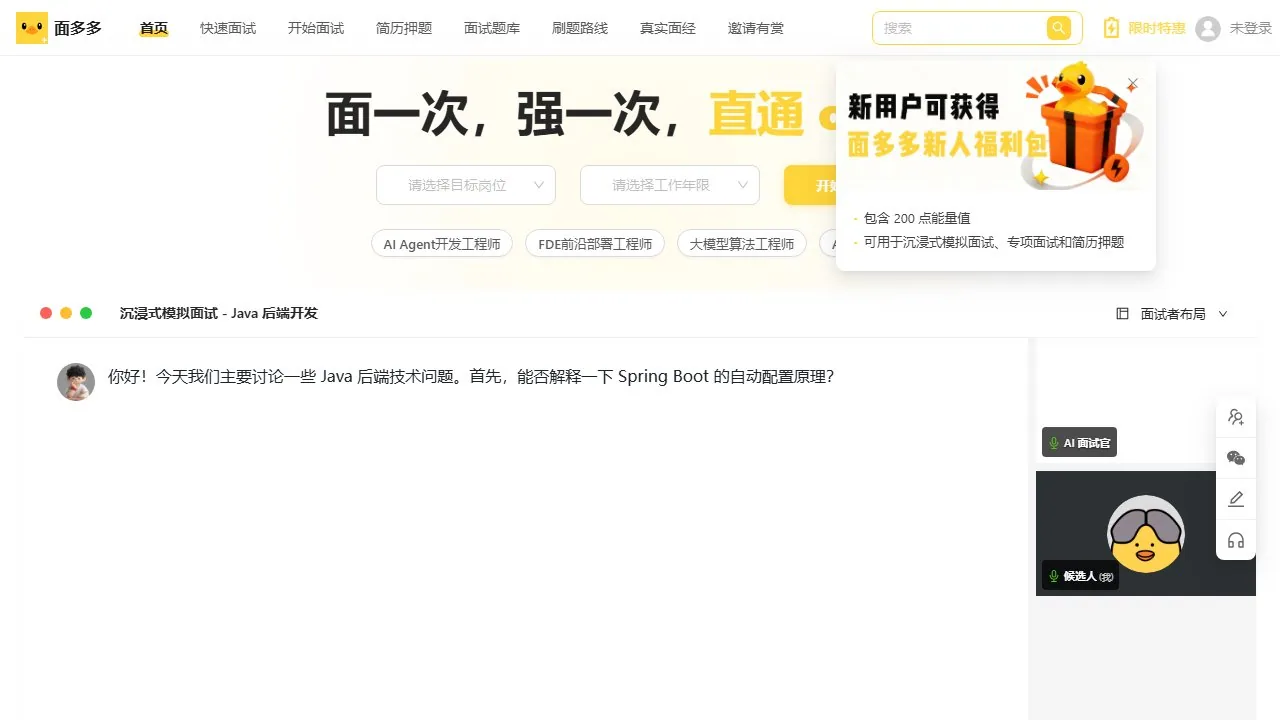Open the 请选择目标岗位 dropdown
Screen dimensions: 1280x720
466,185
